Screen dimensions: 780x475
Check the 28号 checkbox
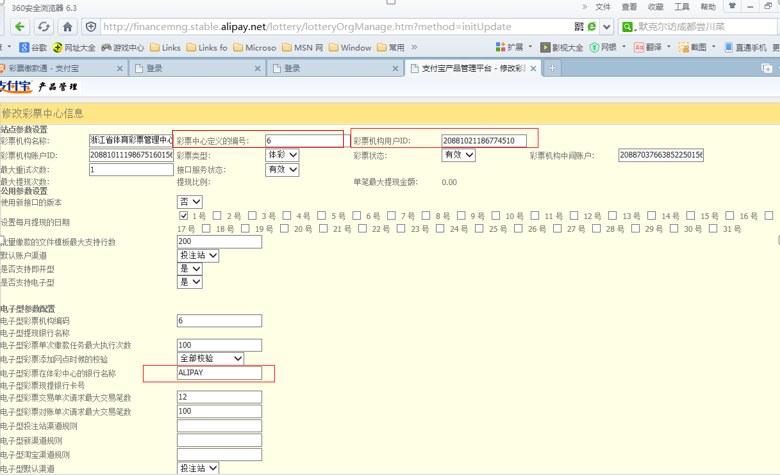coord(596,228)
